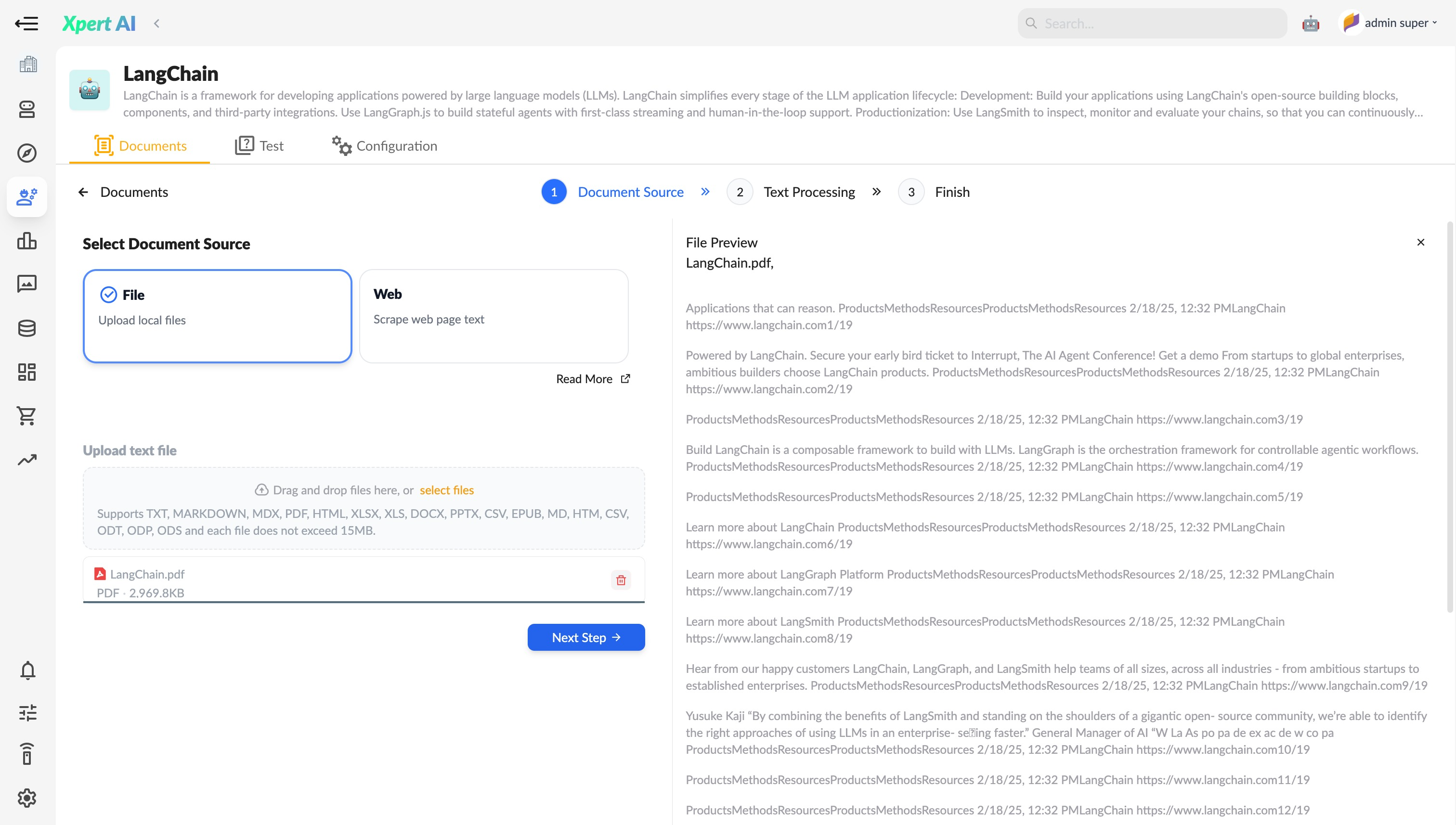Click the Read More link
The height and width of the screenshot is (825, 1456).
(x=585, y=378)
